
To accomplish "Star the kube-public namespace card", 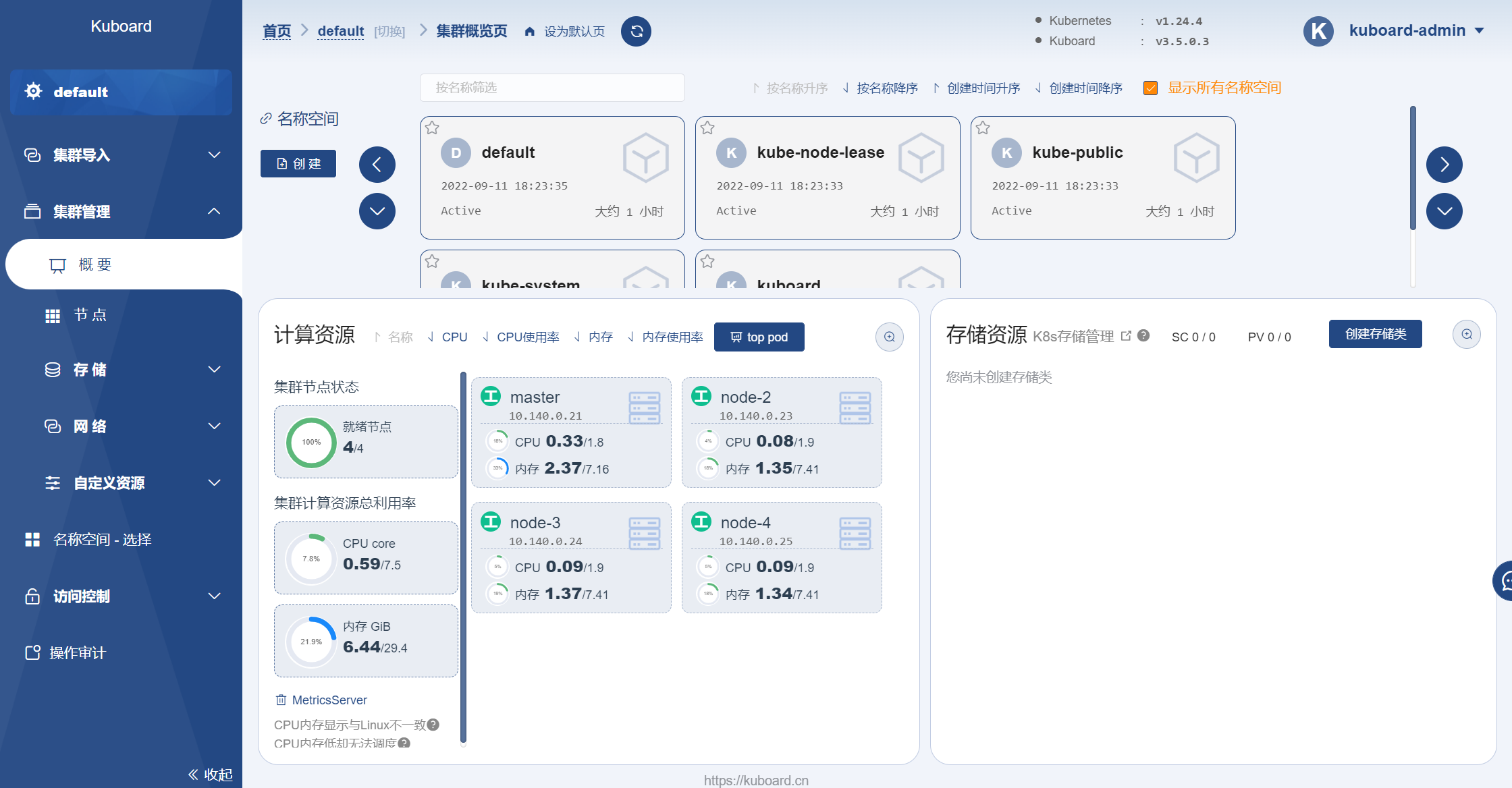I will coord(983,128).
